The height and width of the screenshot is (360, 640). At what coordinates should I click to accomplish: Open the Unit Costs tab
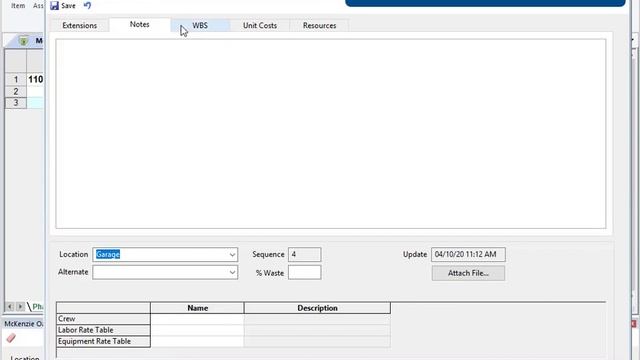point(260,25)
